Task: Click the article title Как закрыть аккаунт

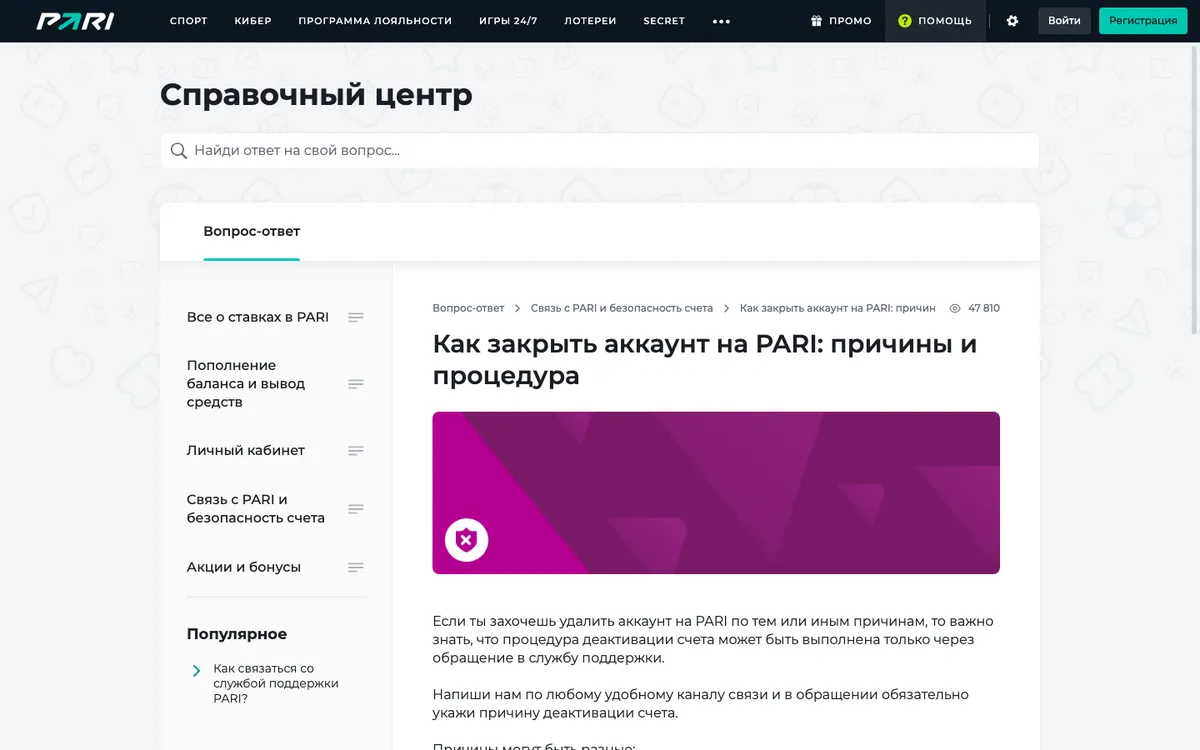Action: 705,359
